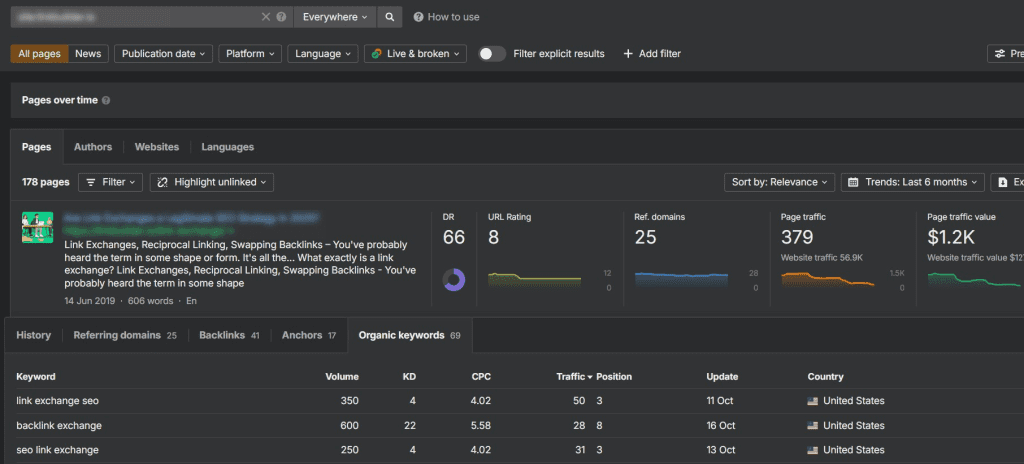Open the Referring domains tab
This screenshot has height=464, width=1024.
(x=124, y=335)
